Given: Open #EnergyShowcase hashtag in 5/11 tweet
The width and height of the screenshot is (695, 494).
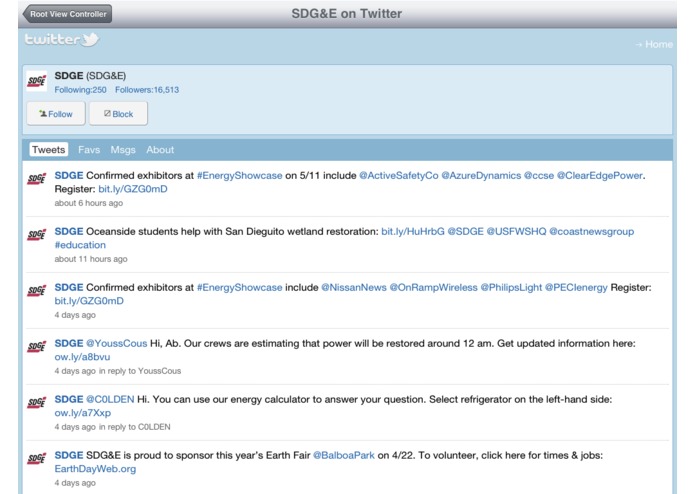Looking at the screenshot, I should coord(239,175).
